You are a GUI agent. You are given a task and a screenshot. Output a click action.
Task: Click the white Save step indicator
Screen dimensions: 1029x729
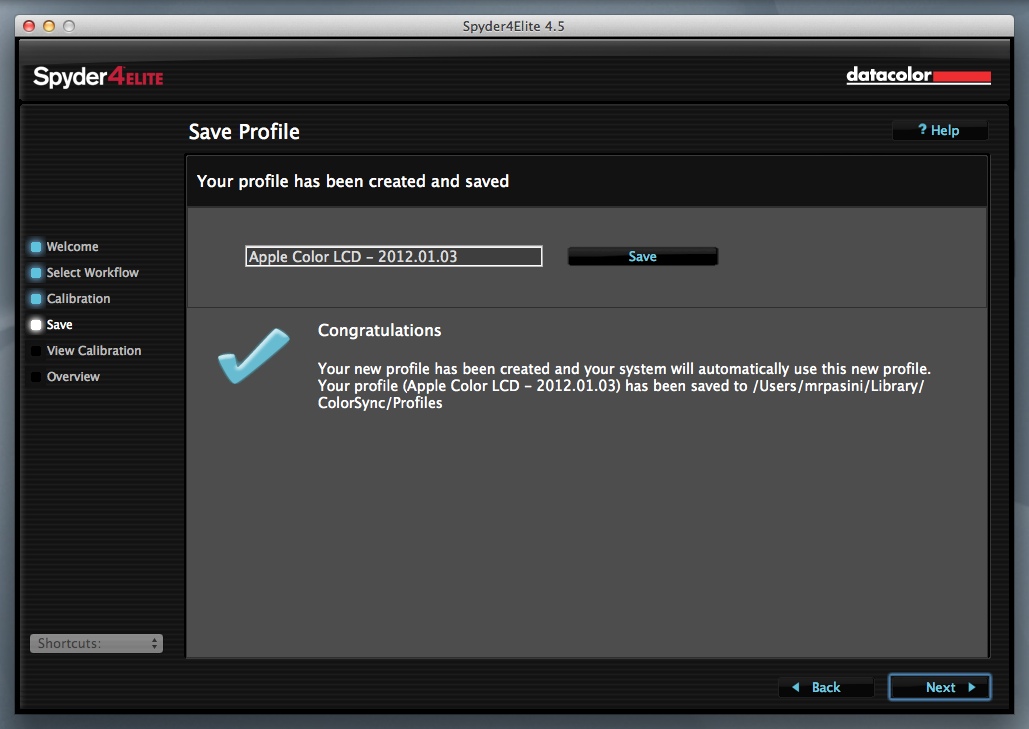pos(36,325)
